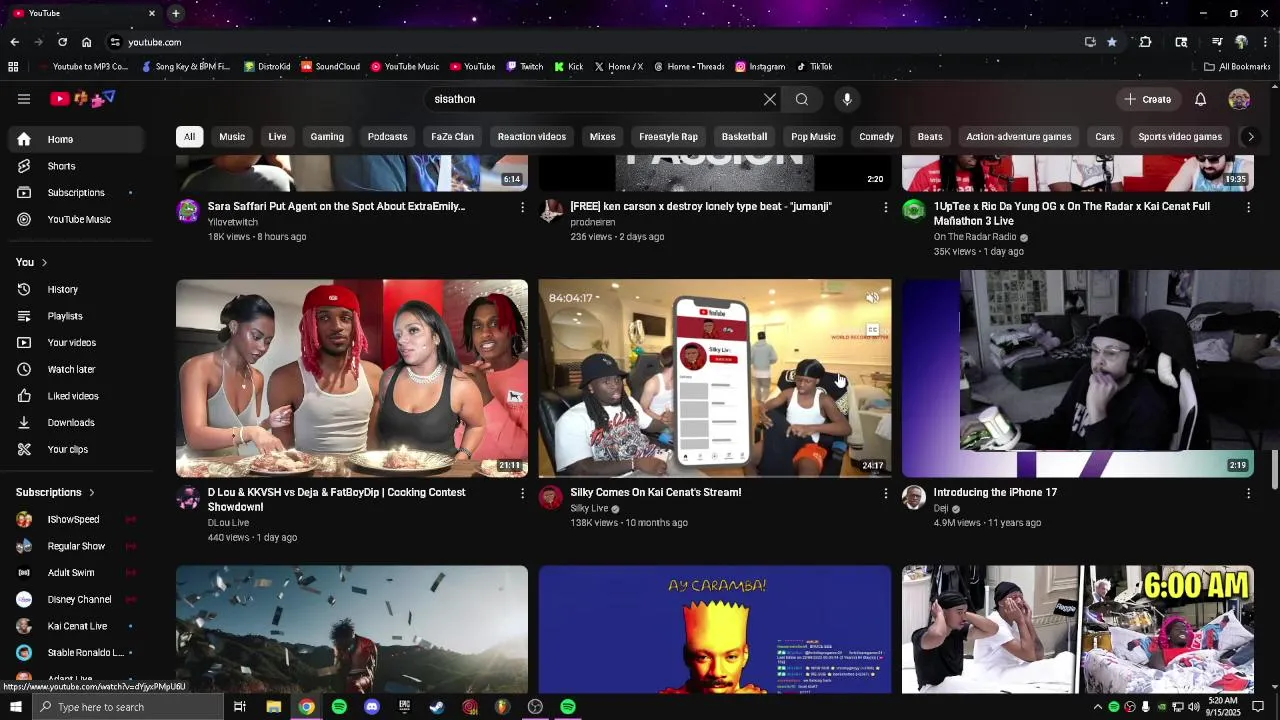The image size is (1280, 720).
Task: Open options for ken carson beat video
Action: coord(885,207)
